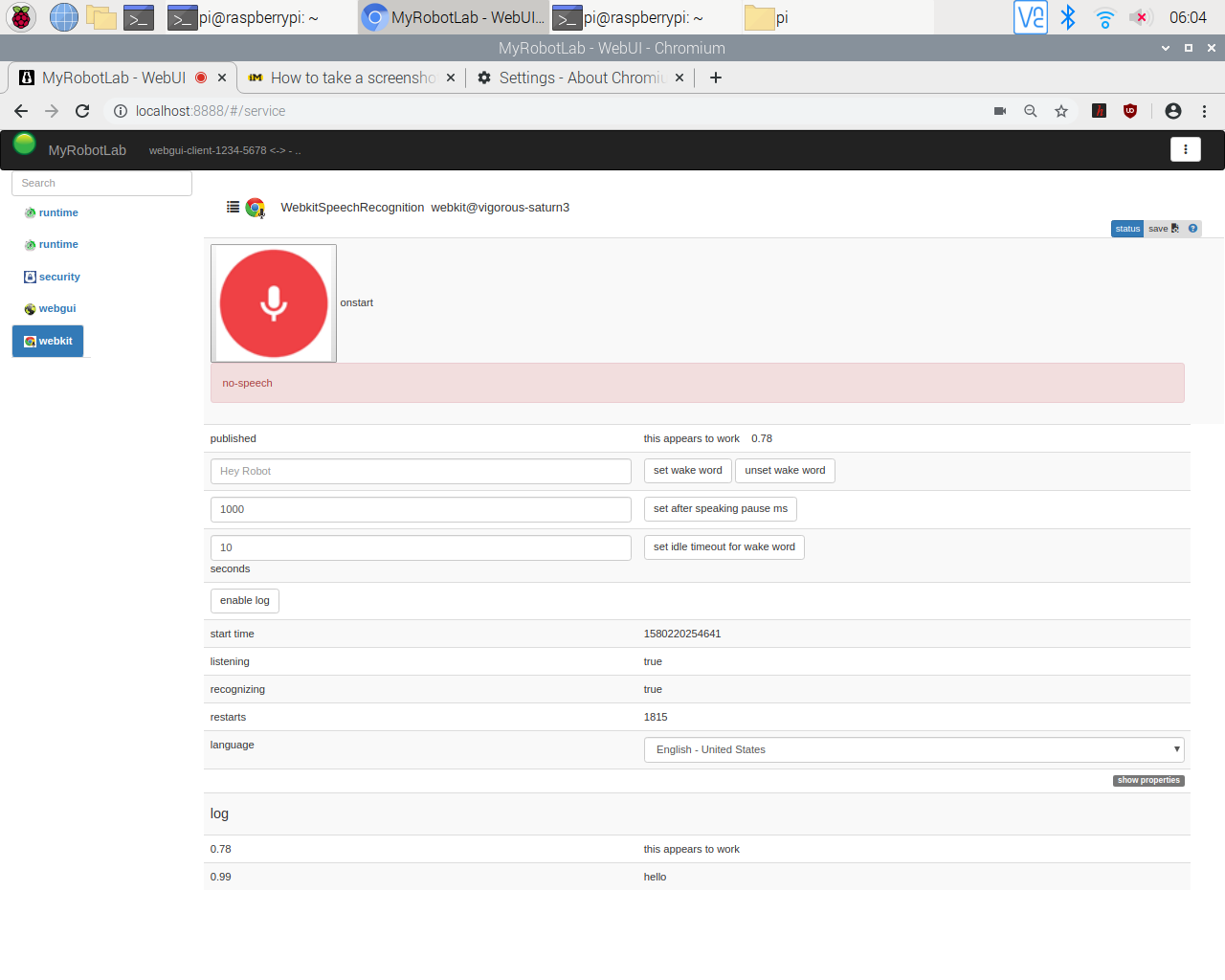Click the save button with disk icon

(x=1164, y=229)
